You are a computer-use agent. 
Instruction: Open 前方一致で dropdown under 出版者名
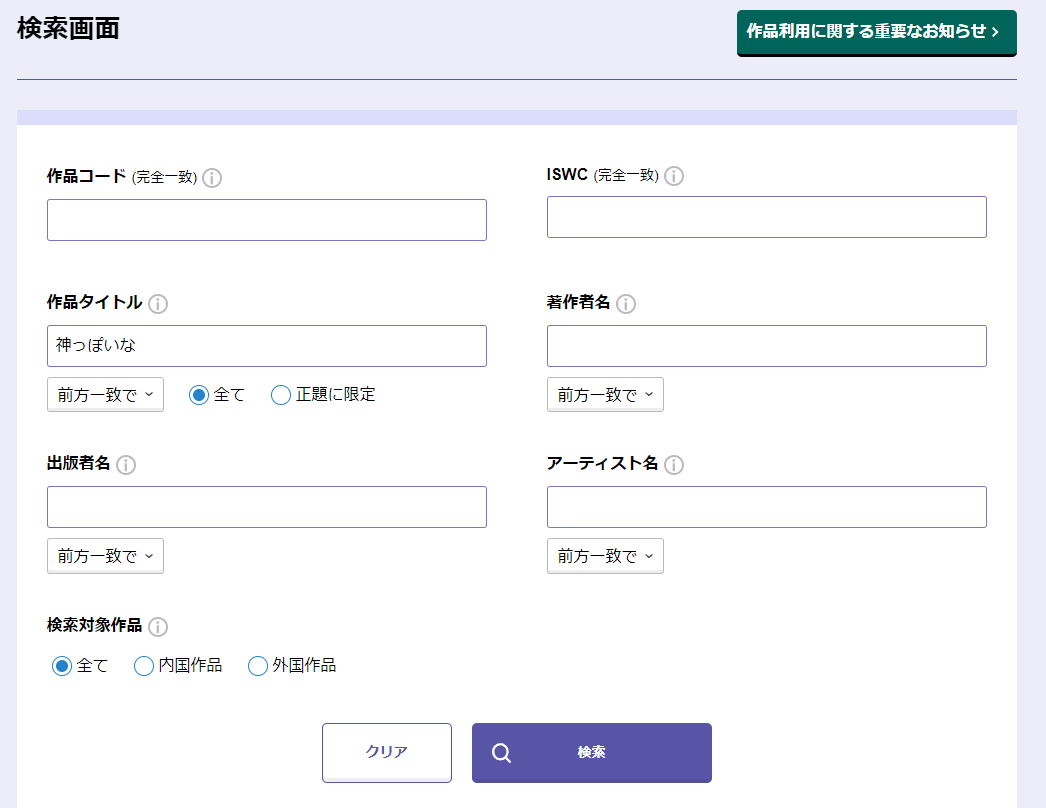point(105,556)
